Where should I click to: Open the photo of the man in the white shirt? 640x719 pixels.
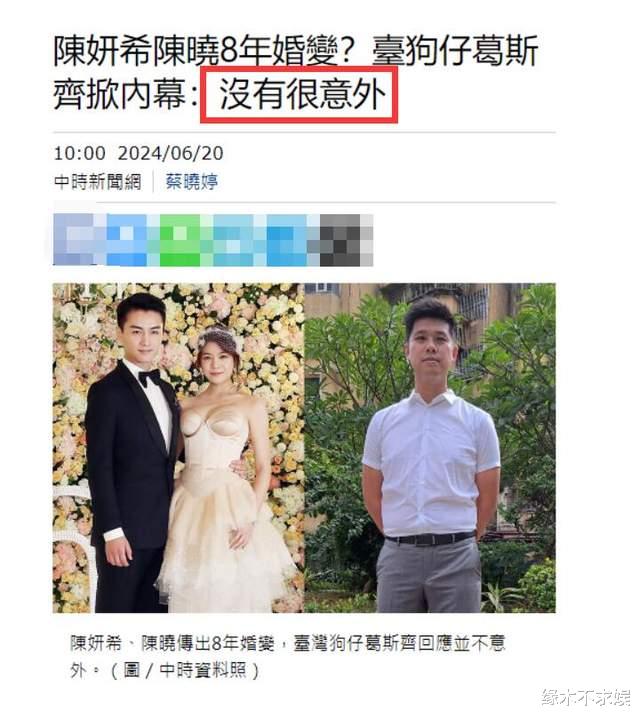(430, 448)
